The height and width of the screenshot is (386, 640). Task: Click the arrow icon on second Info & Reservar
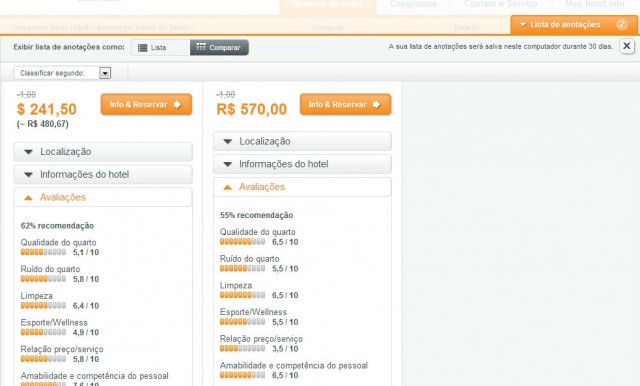376,105
